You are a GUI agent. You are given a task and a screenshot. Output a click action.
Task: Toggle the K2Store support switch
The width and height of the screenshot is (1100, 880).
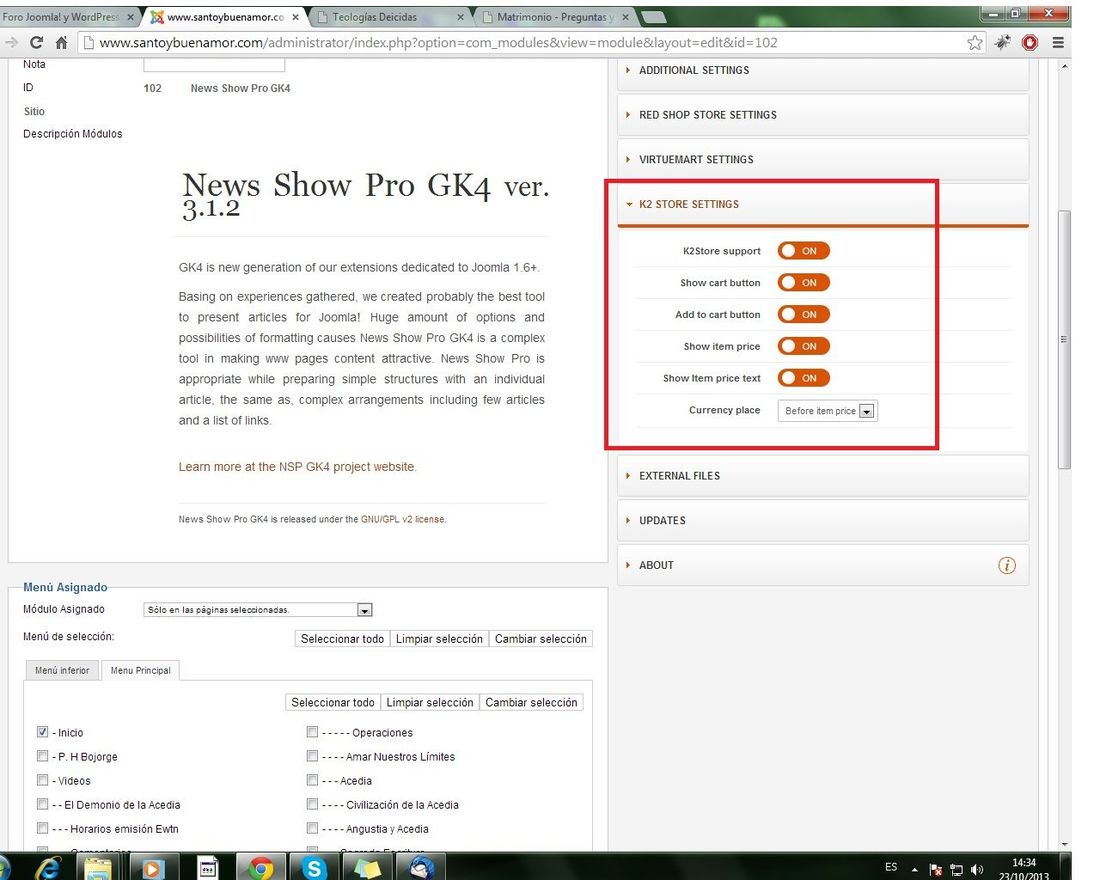(803, 251)
